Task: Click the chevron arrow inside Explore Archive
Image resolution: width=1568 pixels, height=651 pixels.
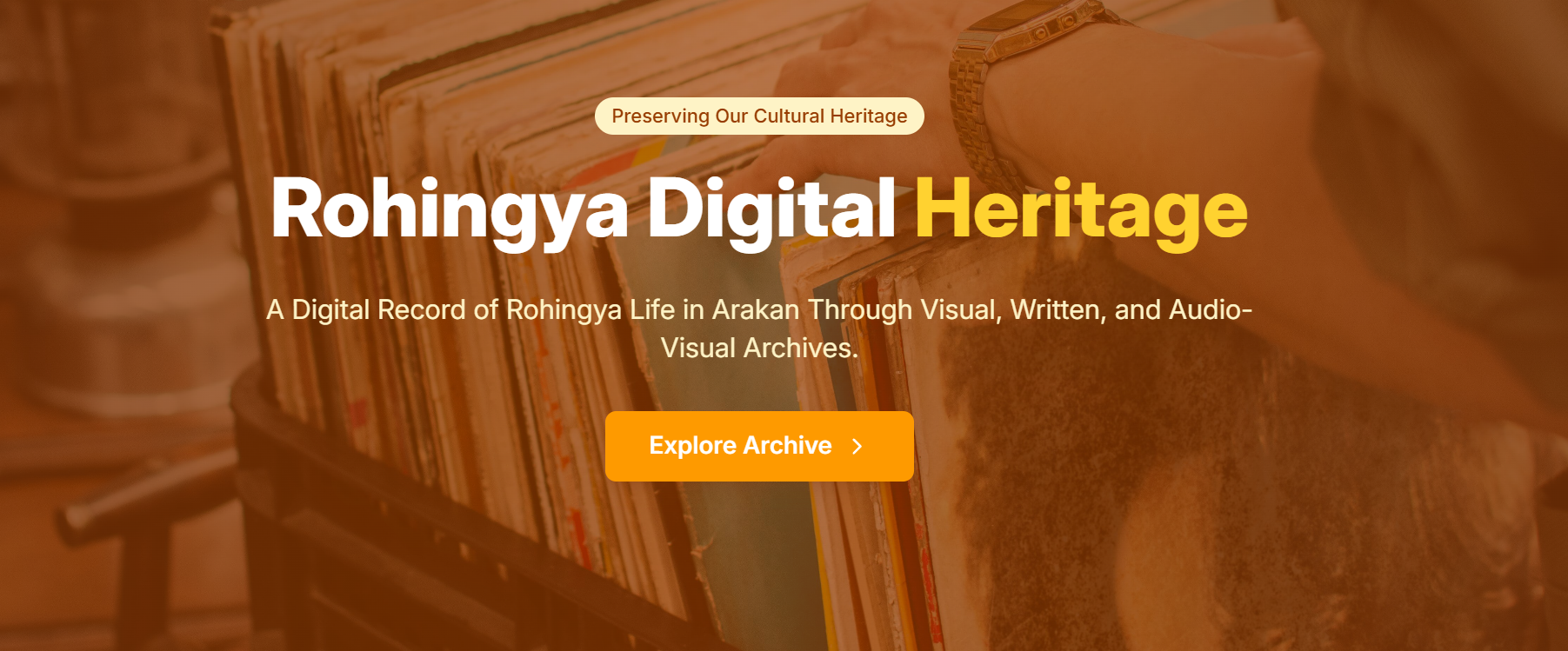Action: tap(857, 446)
